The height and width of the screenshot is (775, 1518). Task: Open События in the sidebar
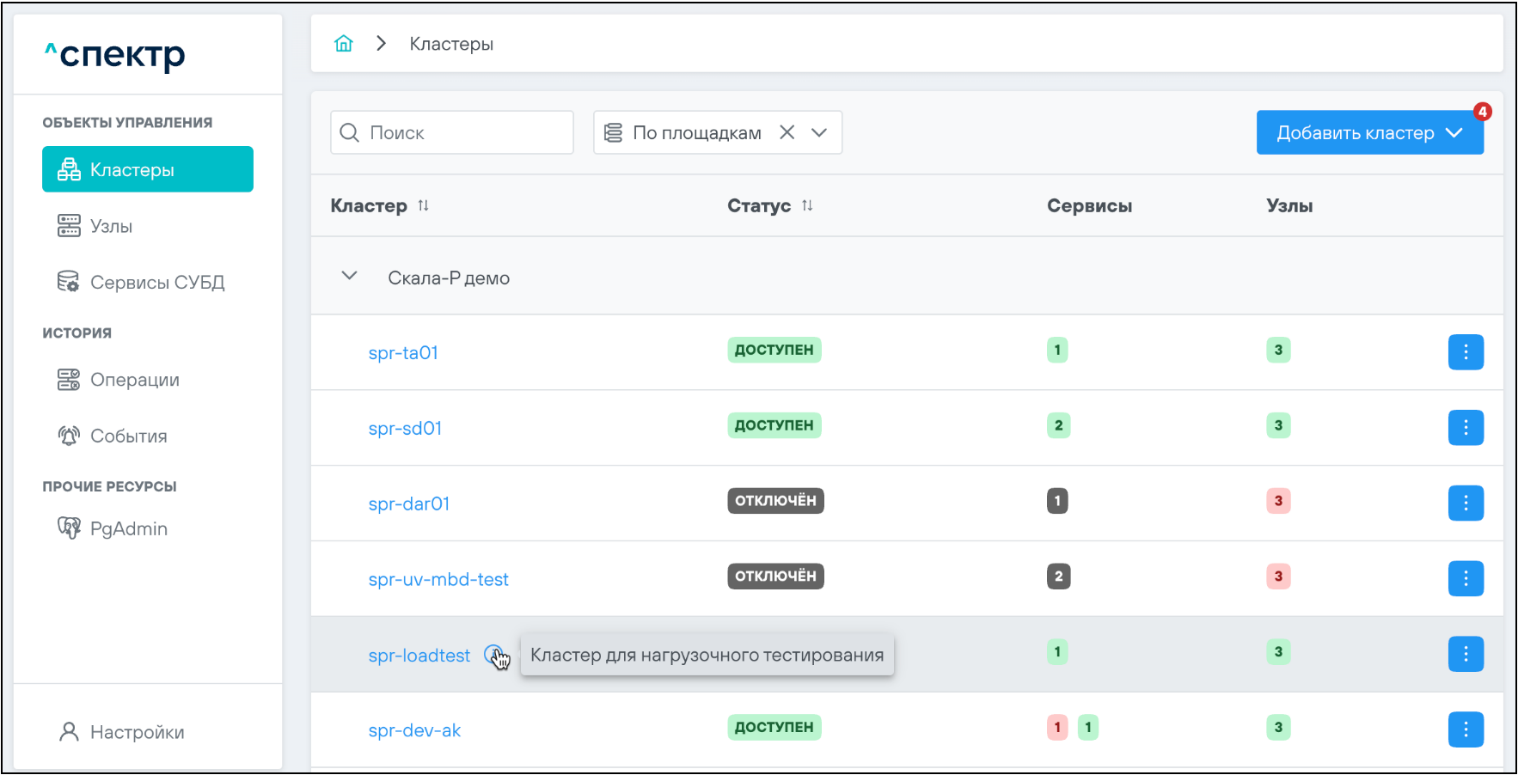128,436
